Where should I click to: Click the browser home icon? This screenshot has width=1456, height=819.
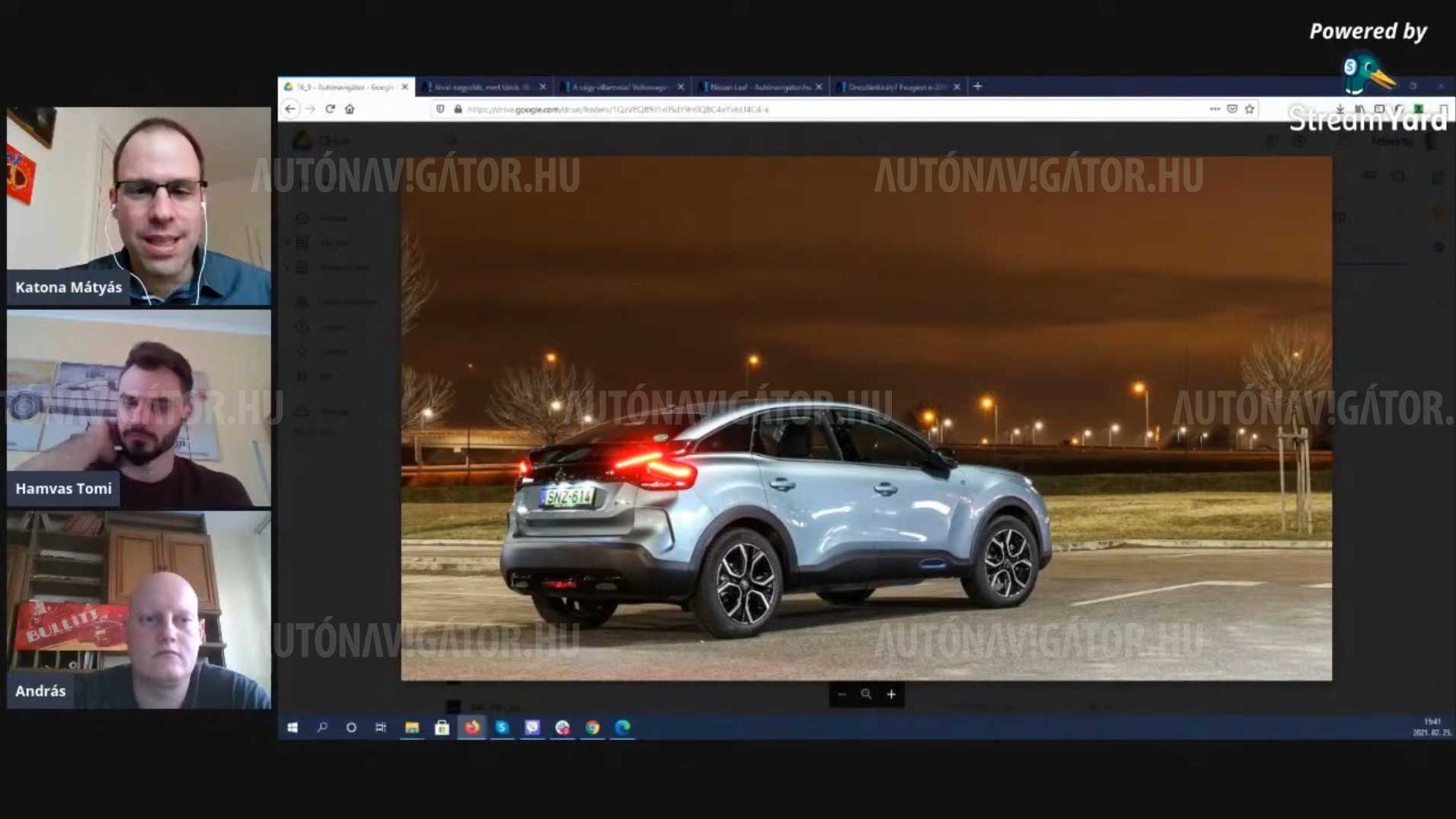click(x=350, y=109)
